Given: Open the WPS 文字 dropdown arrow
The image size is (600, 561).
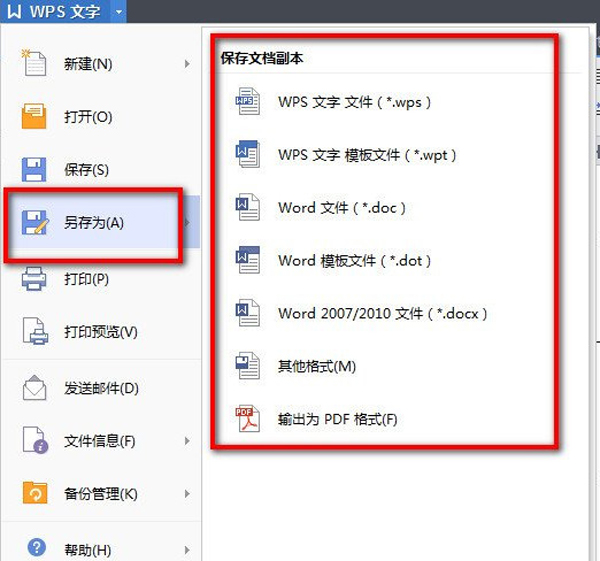Looking at the screenshot, I should 119,12.
